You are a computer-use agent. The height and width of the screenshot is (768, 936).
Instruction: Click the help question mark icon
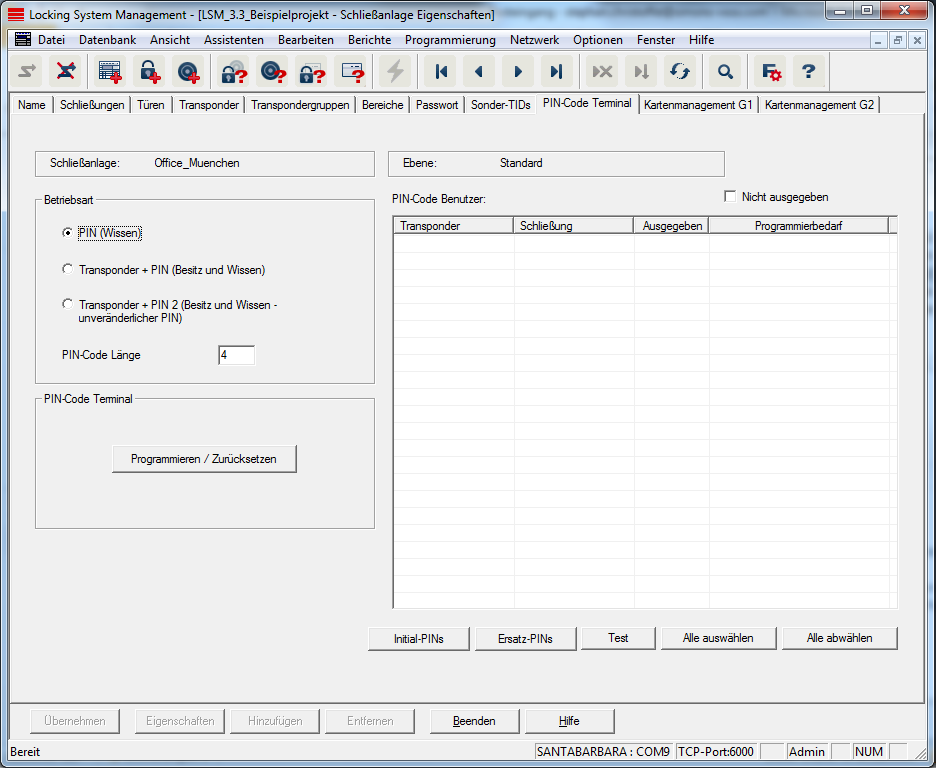pyautogui.click(x=809, y=72)
